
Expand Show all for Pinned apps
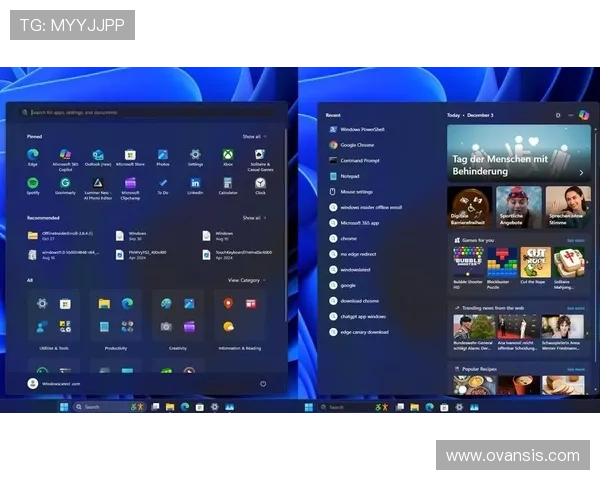point(254,136)
